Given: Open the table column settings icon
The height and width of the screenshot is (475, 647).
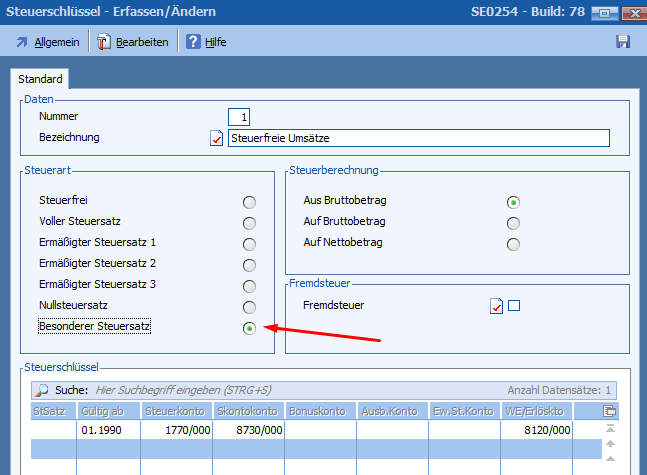Looking at the screenshot, I should pos(610,410).
